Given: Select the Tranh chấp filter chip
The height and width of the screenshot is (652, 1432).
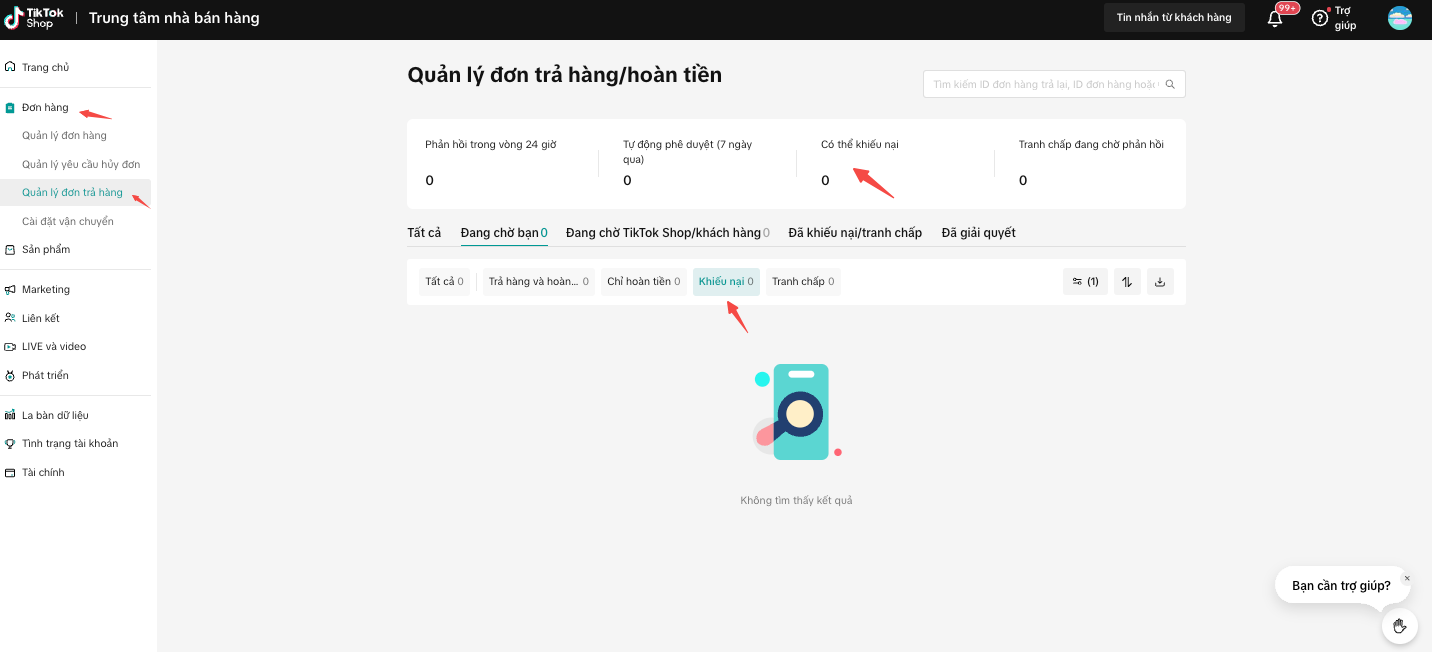Looking at the screenshot, I should pos(803,282).
